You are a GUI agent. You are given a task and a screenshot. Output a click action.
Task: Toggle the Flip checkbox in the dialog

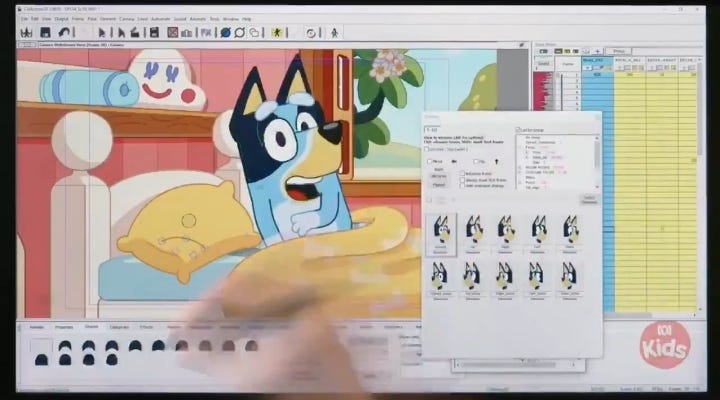(476, 162)
